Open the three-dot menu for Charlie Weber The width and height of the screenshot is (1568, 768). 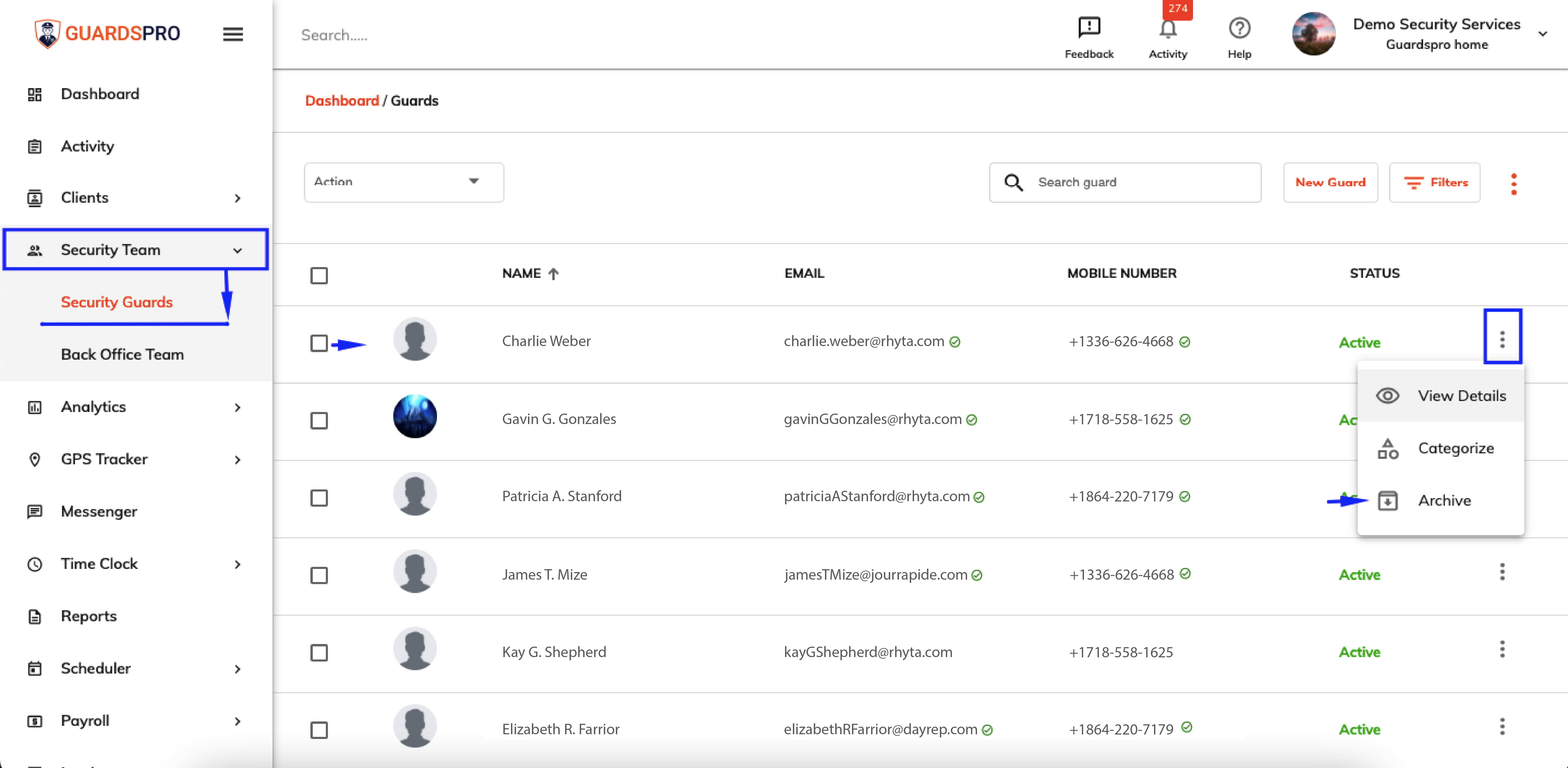point(1502,339)
